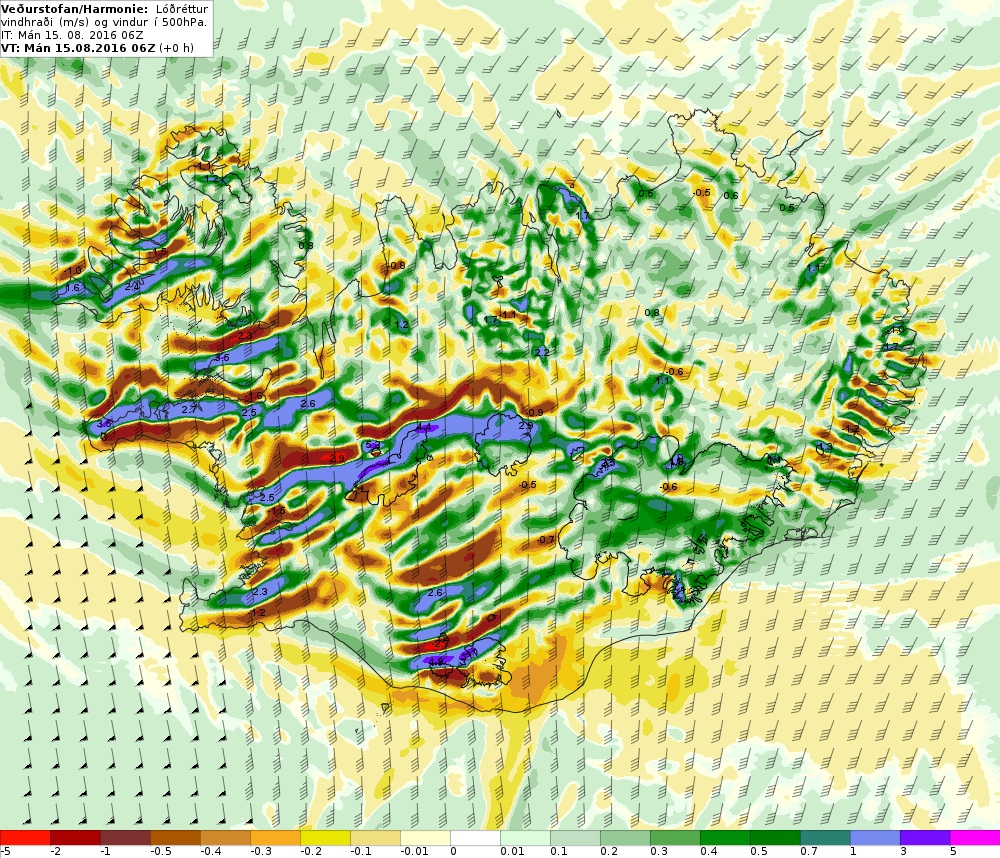Click the '-0.2' legend label
Viewport: 1000px width, 858px height.
311,851
